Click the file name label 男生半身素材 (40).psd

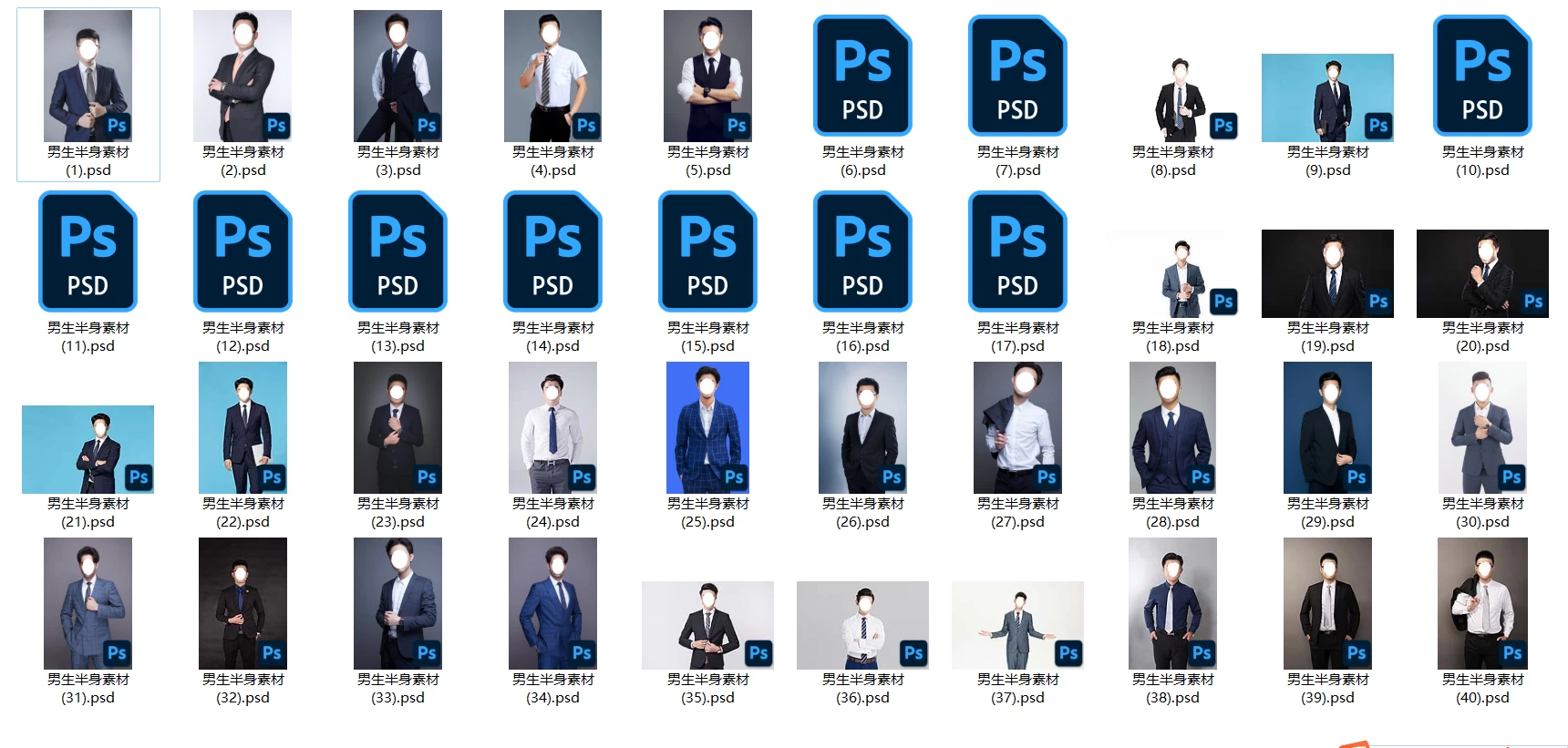click(x=1482, y=689)
